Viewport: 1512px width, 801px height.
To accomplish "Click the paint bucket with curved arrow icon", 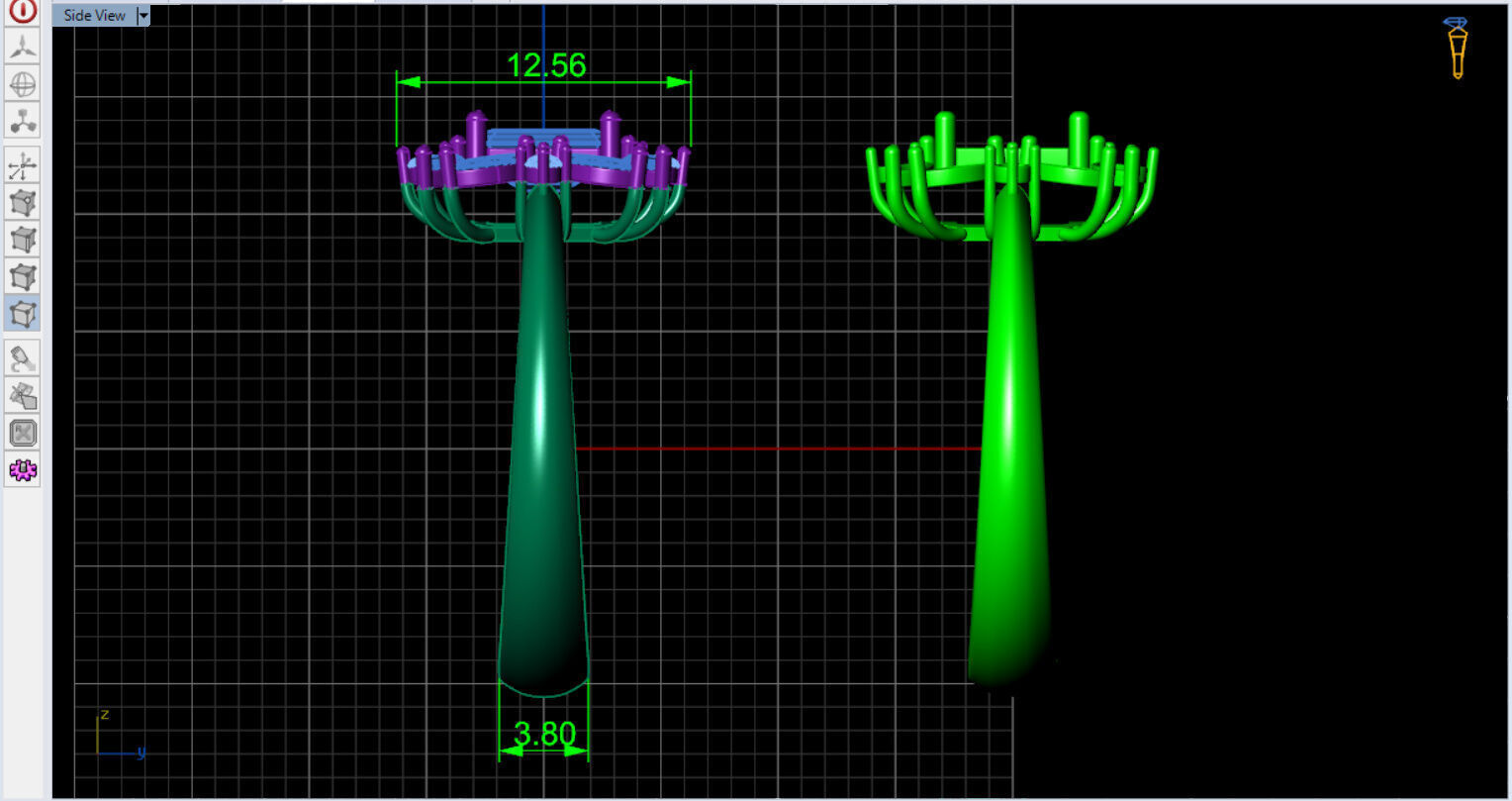I will point(23,359).
